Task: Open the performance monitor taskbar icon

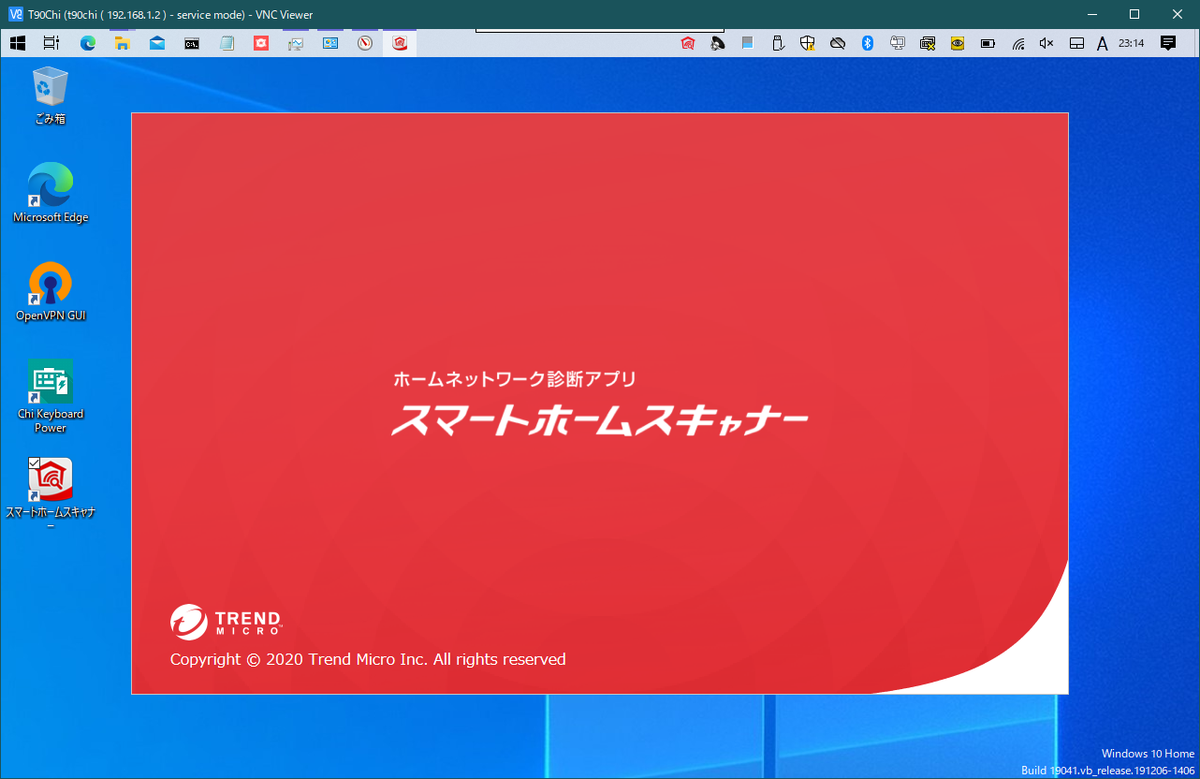Action: [x=295, y=43]
